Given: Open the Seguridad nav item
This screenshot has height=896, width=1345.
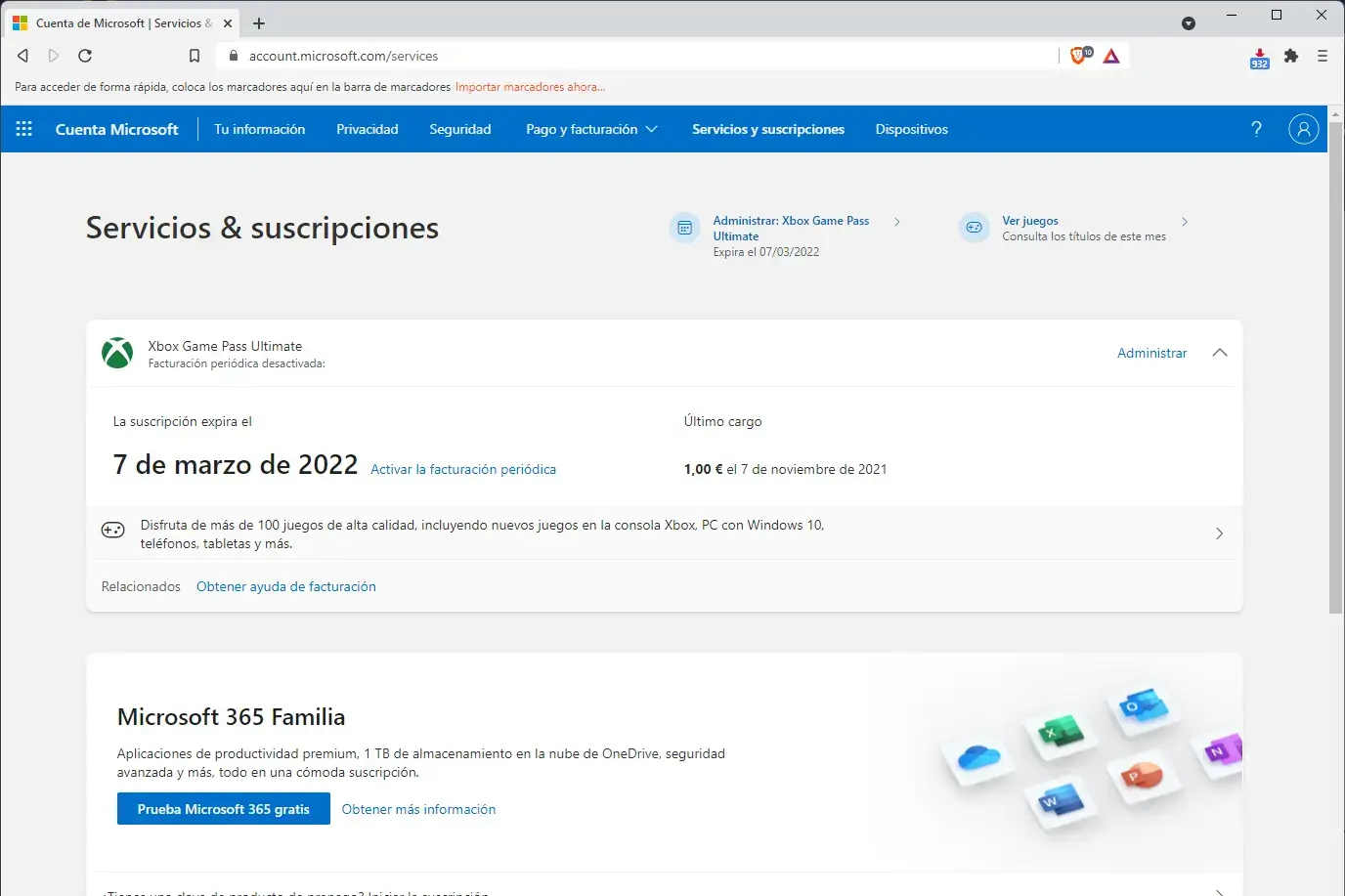Looking at the screenshot, I should click(x=460, y=129).
